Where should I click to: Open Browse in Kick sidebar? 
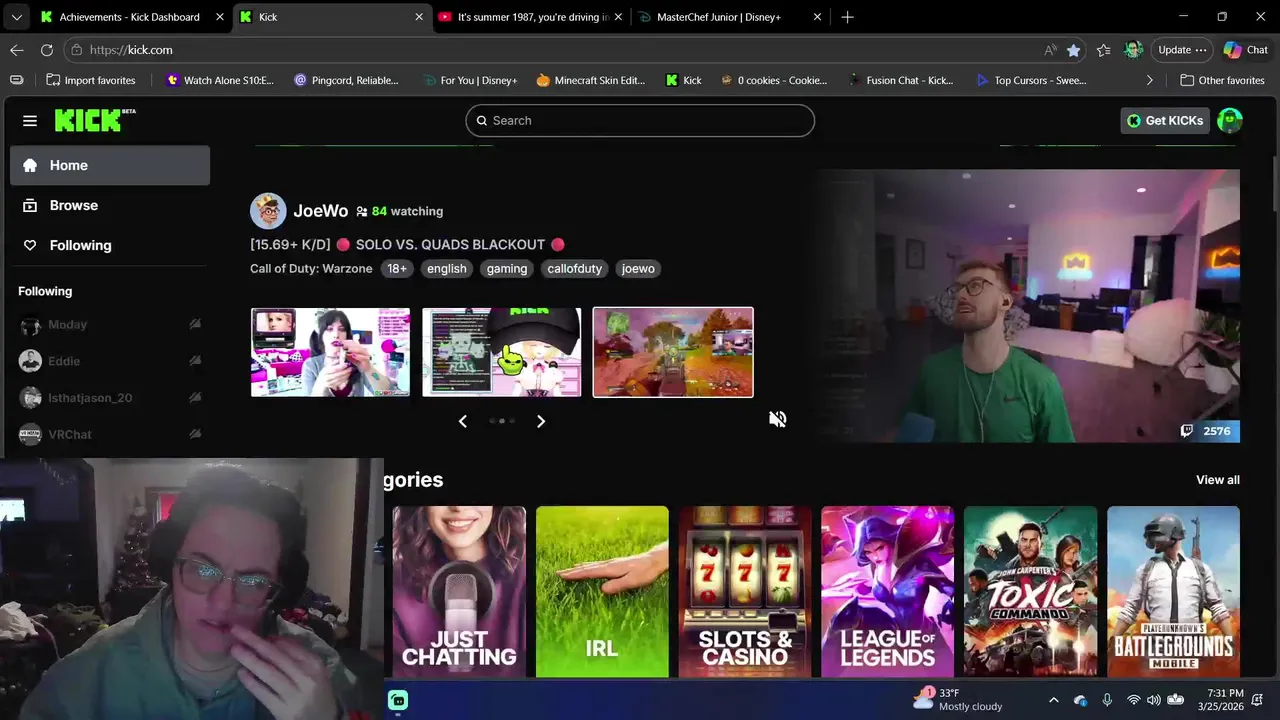(x=110, y=205)
